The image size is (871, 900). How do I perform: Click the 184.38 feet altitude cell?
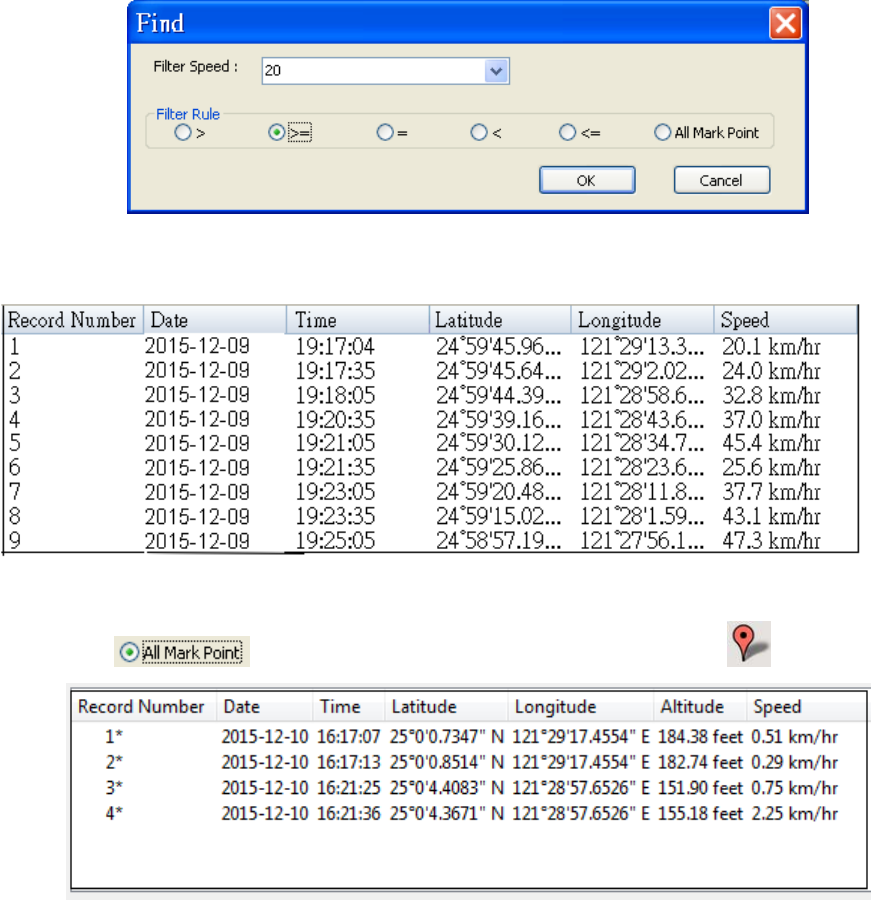coord(700,736)
